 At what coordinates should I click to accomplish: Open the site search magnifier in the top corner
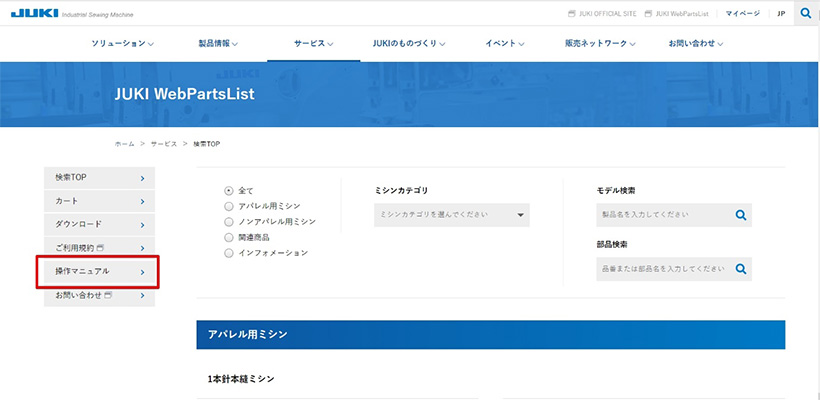[x=806, y=13]
